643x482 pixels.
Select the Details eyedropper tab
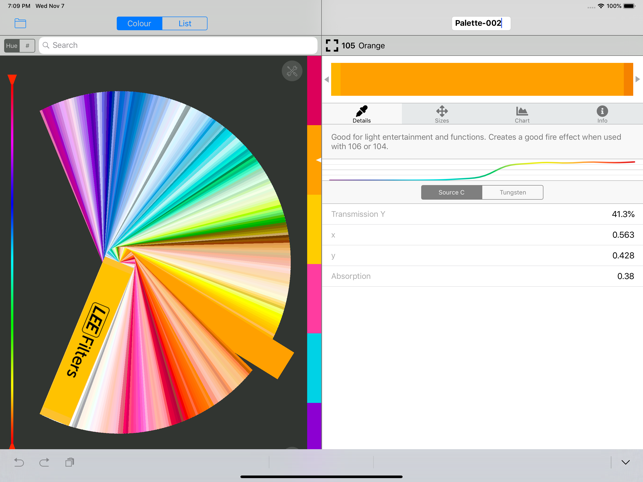[x=362, y=114]
